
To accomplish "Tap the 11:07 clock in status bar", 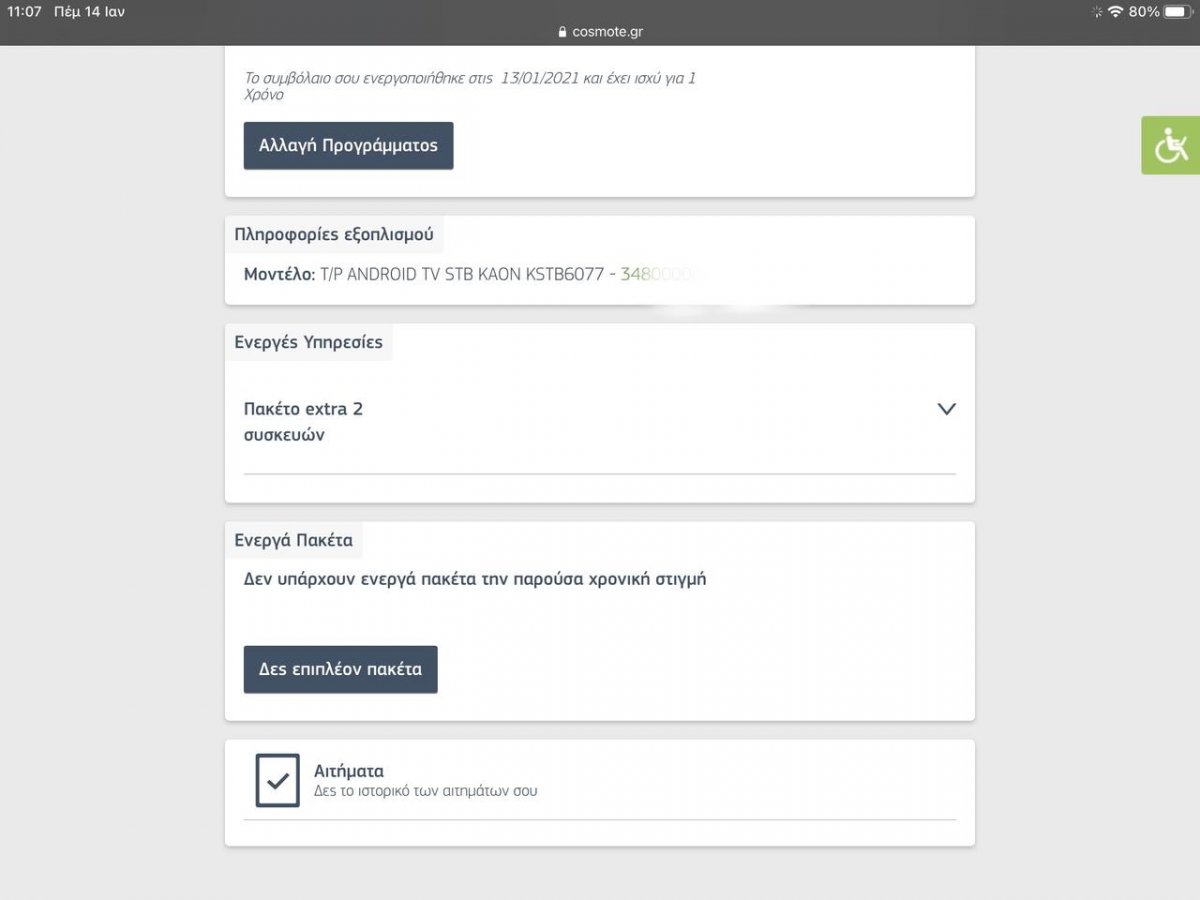I will click(24, 12).
